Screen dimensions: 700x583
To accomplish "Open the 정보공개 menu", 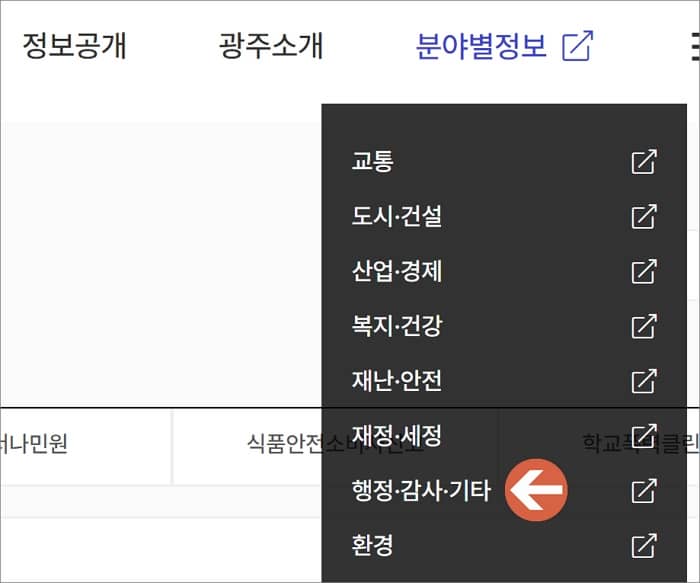I will pos(75,46).
